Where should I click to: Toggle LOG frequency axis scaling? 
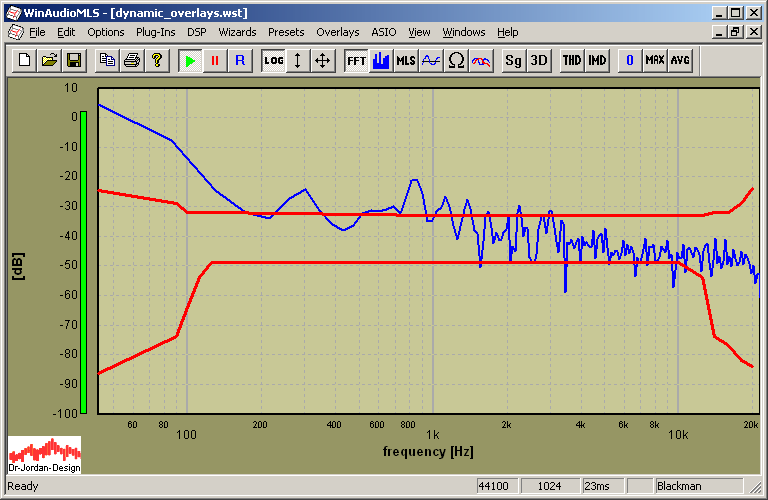point(273,60)
